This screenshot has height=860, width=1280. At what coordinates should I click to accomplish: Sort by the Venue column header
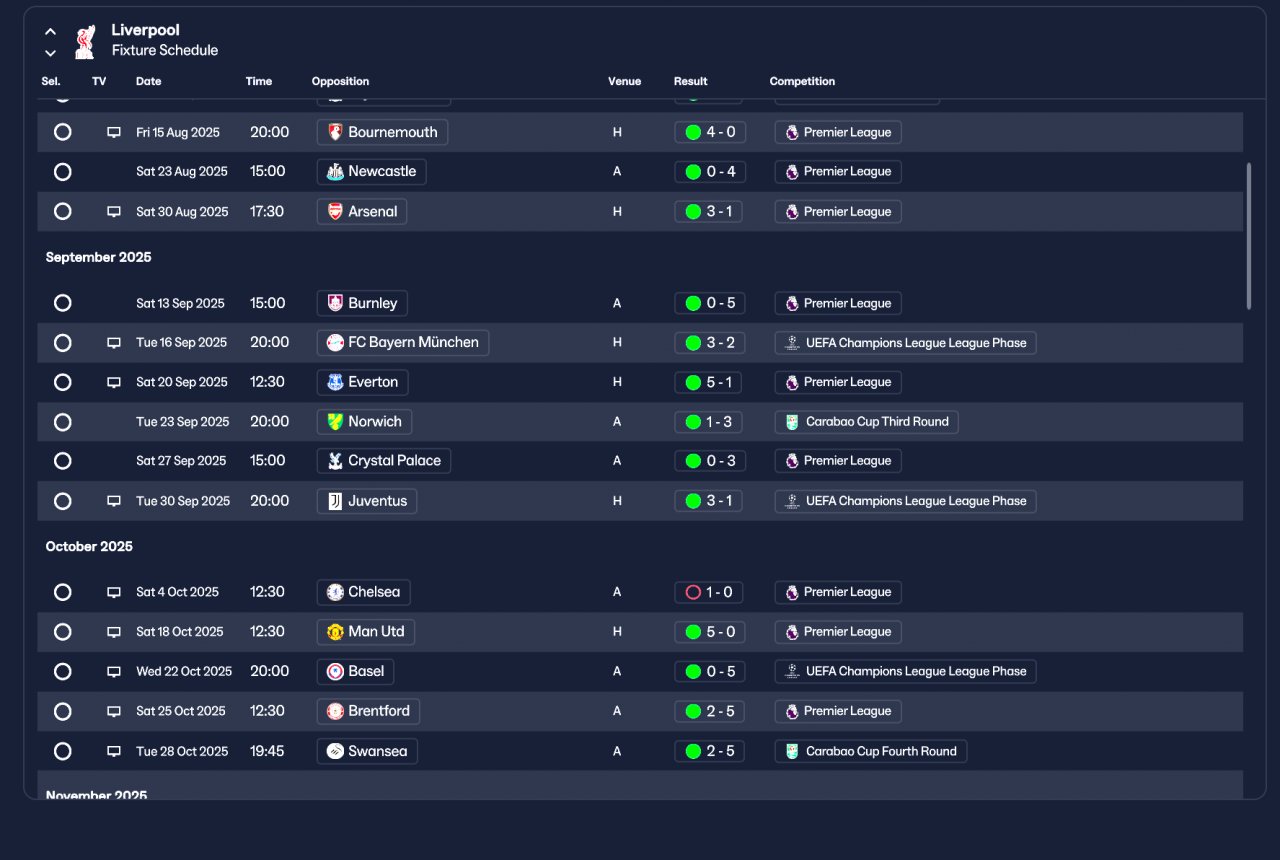624,81
